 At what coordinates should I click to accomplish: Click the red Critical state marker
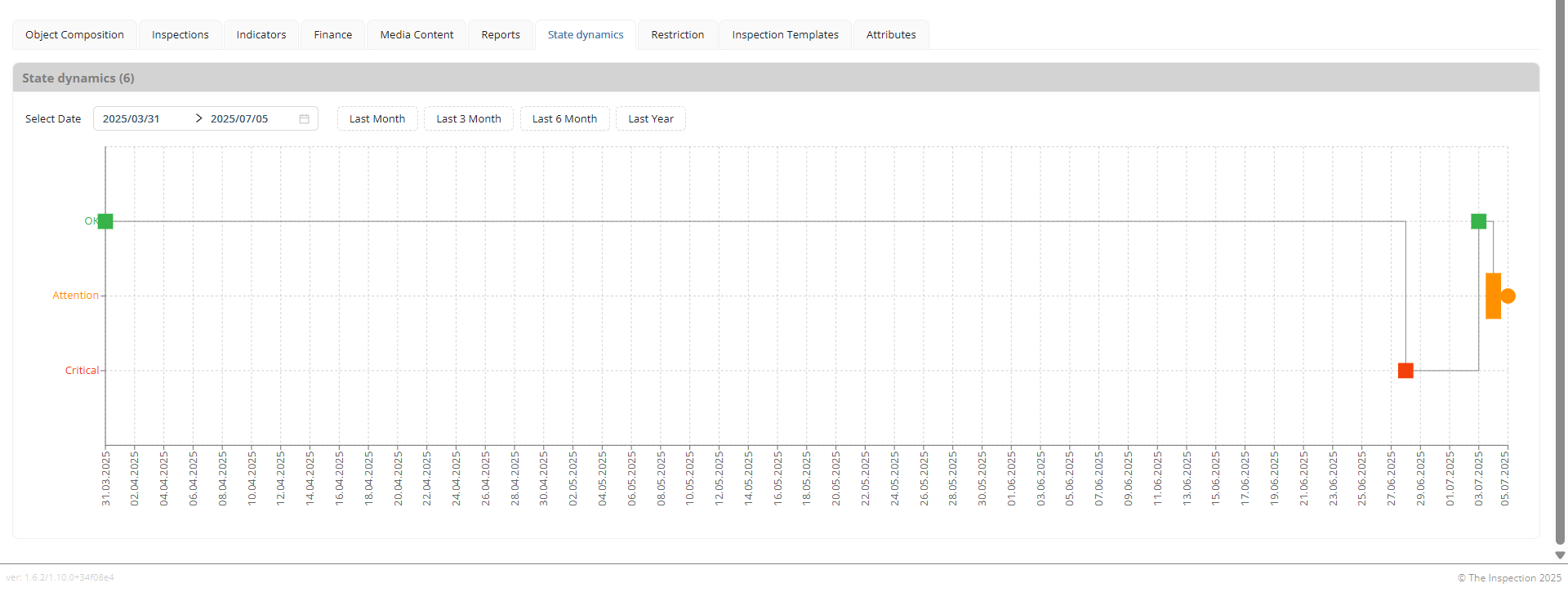[1405, 371]
